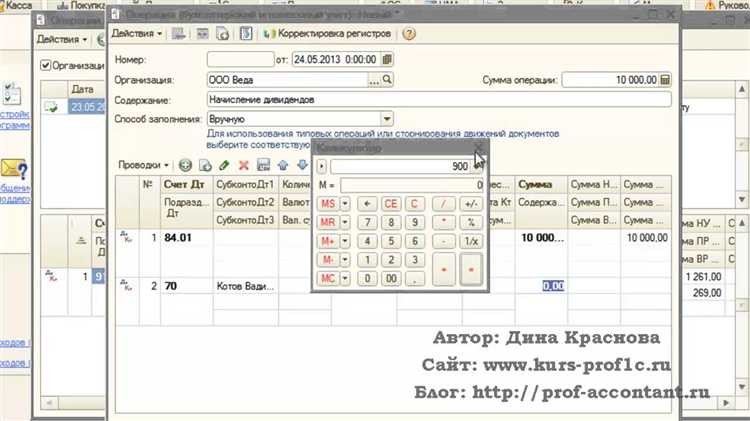Delete the posting with the red X icon
This screenshot has width=750, height=421.
click(244, 165)
